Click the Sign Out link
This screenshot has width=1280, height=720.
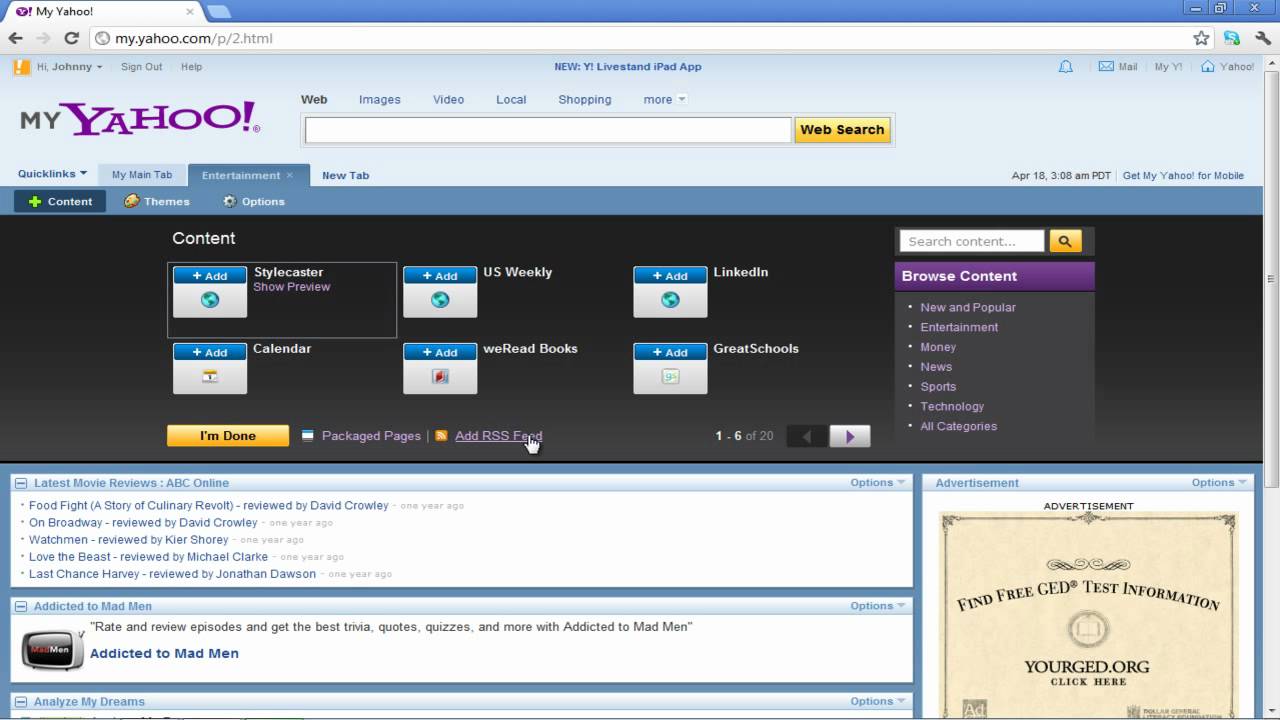141,67
